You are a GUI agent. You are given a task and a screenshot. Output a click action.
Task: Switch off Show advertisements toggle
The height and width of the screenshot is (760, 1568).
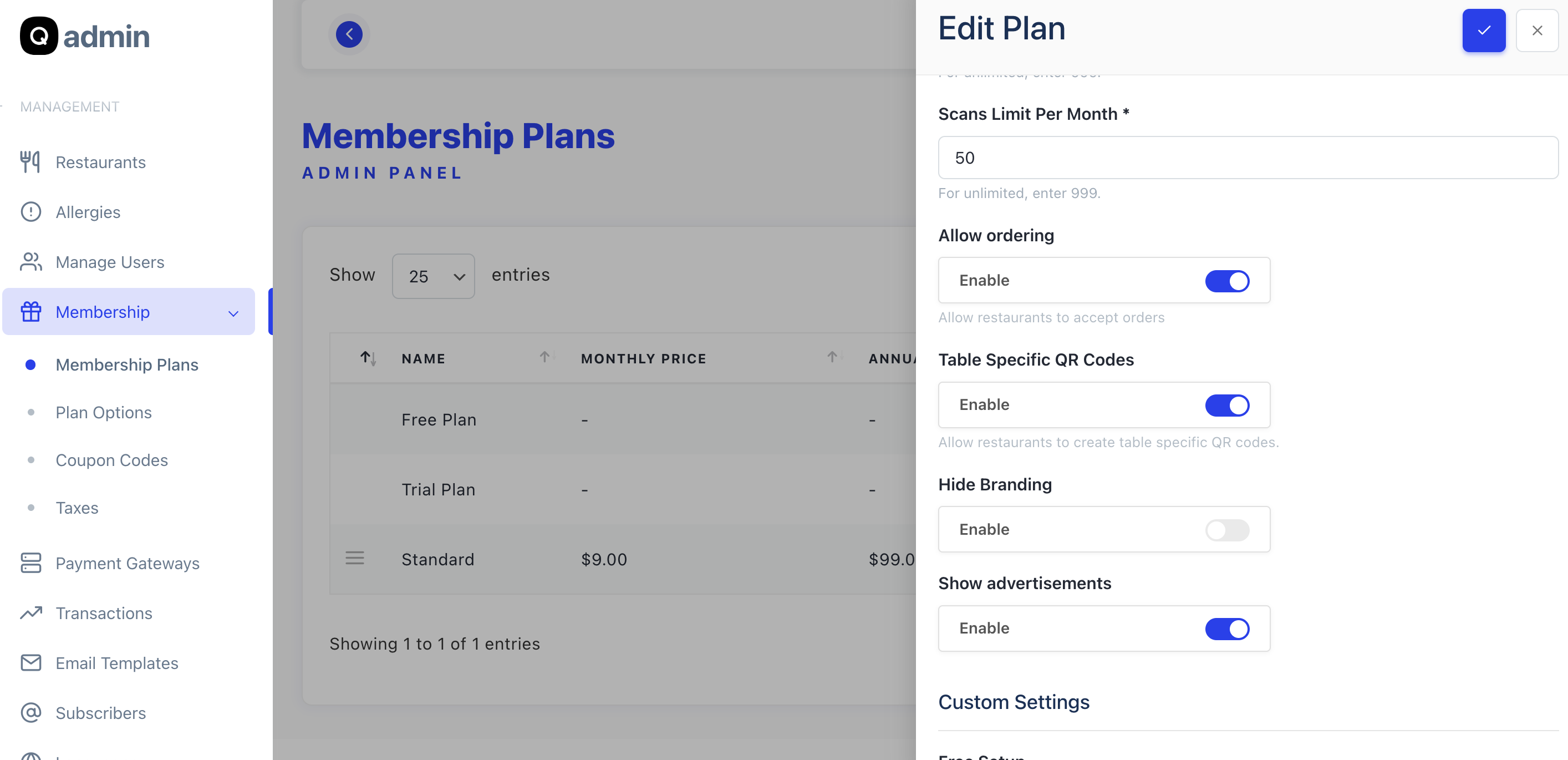[x=1227, y=629]
